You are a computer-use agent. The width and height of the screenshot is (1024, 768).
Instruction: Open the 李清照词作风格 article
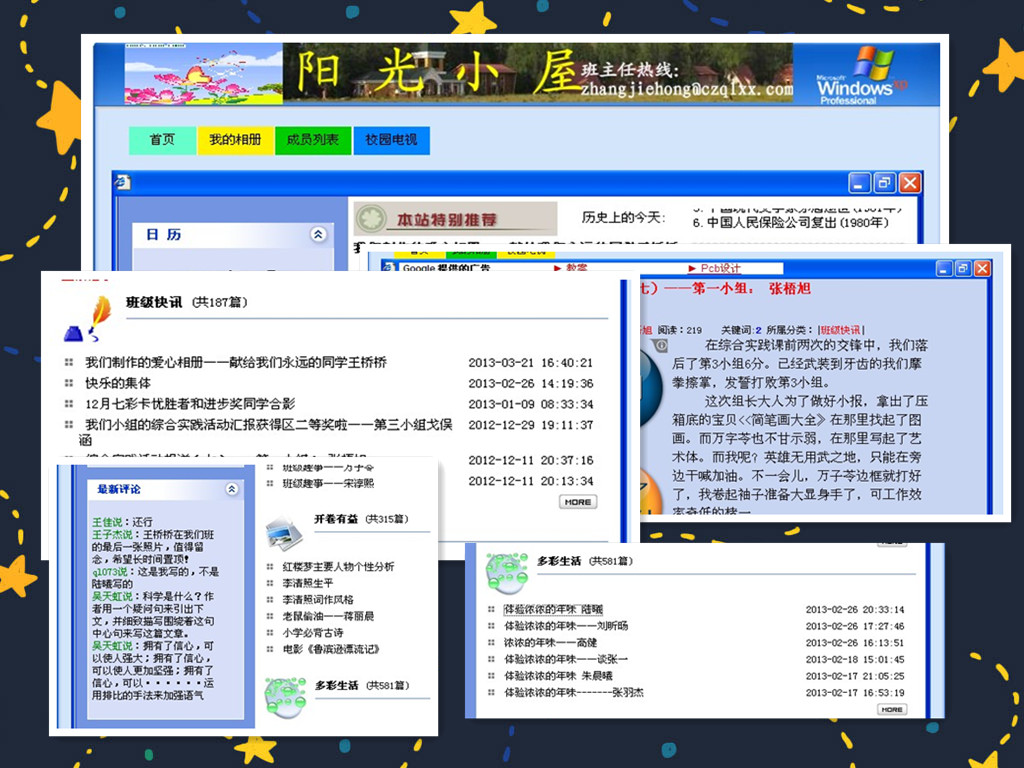pos(318,600)
